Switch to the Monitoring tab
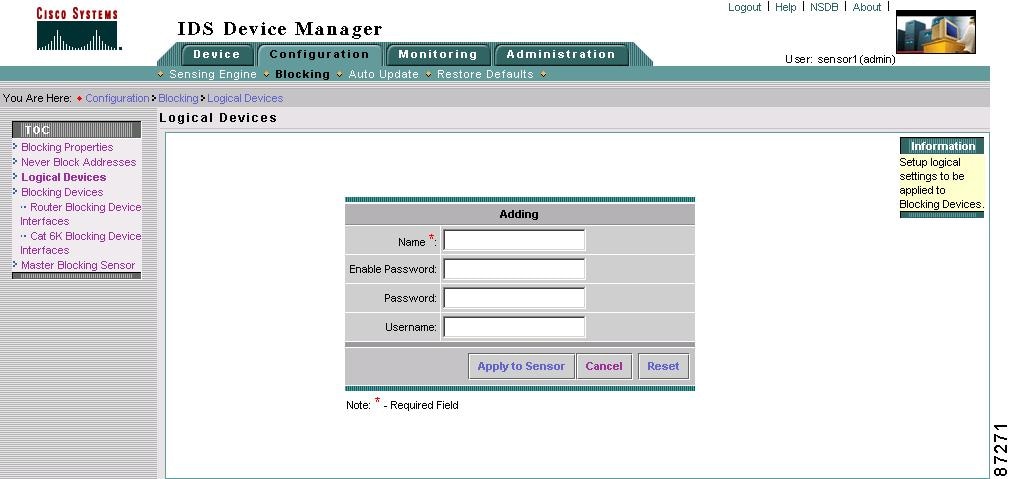This screenshot has height=479, width=1012. pos(438,55)
